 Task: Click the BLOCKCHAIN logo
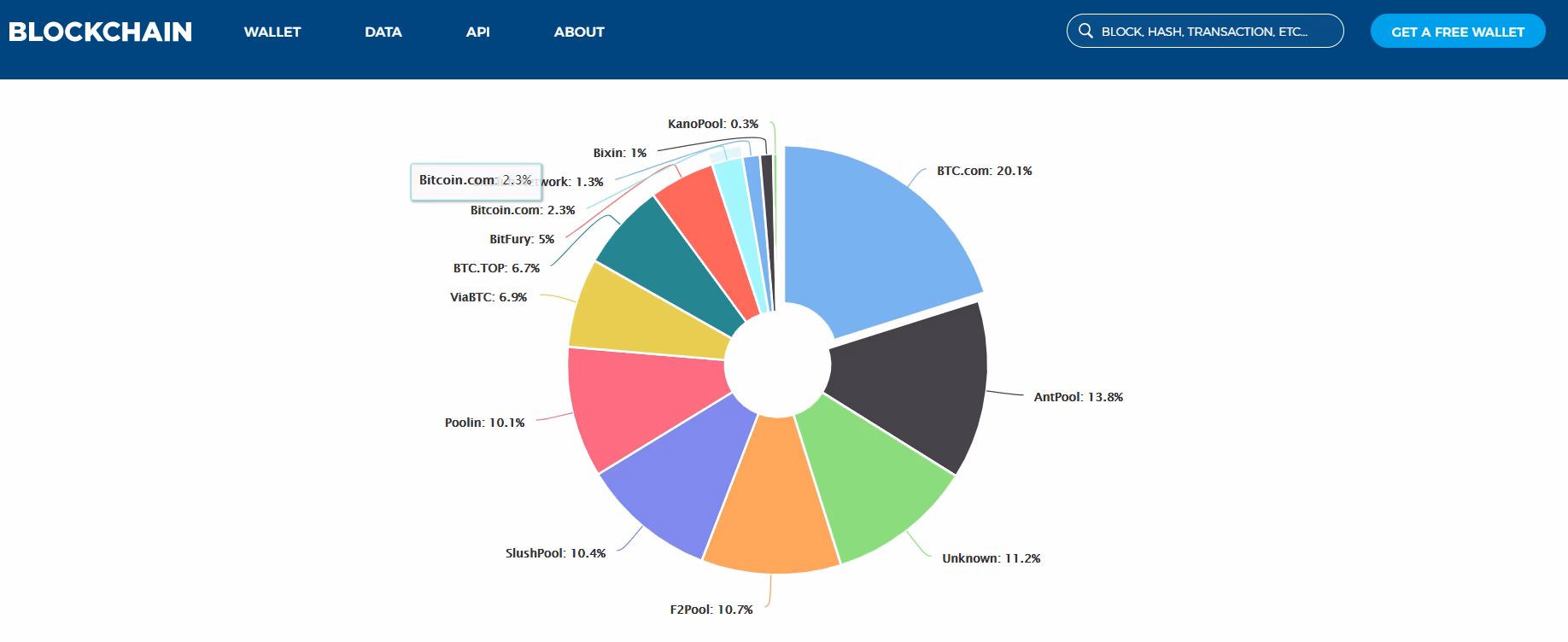point(100,32)
